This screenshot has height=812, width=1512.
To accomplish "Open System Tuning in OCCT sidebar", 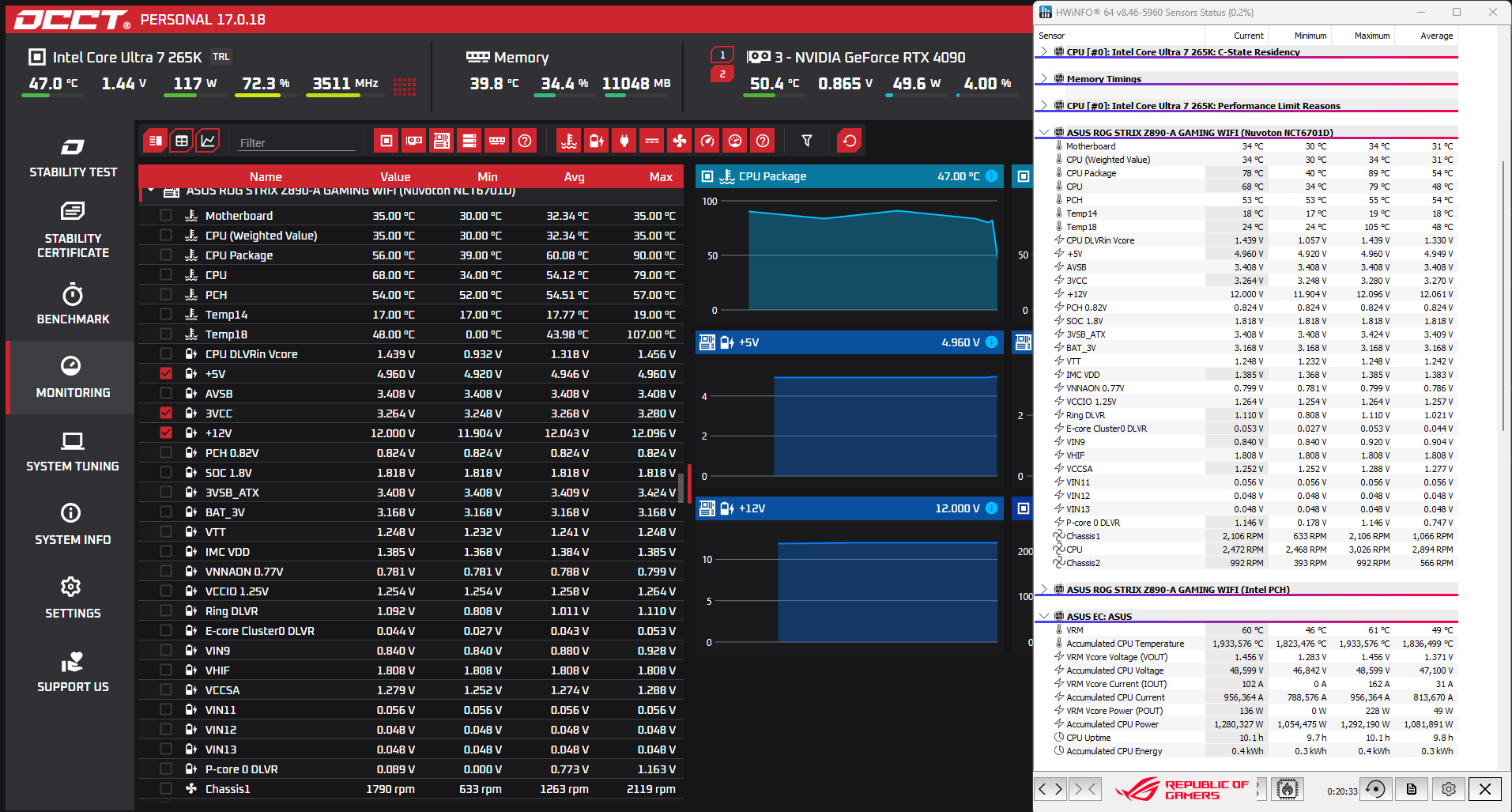I will point(73,451).
